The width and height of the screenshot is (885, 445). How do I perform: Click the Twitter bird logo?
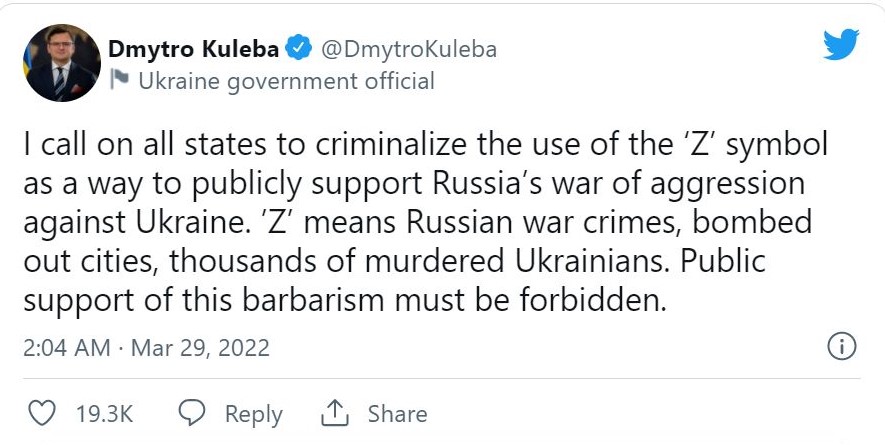coord(840,45)
